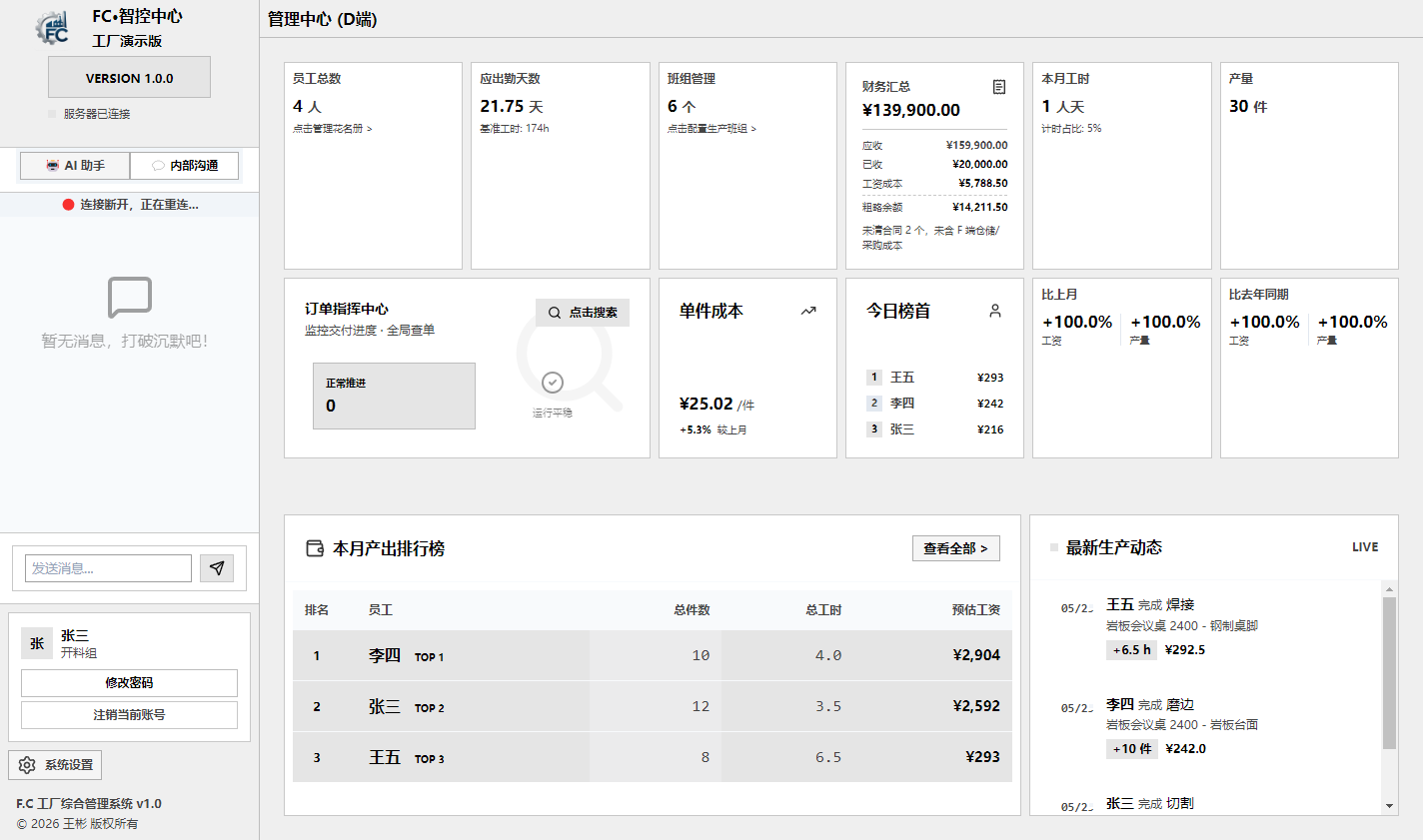Click the 总工时 column header

(x=823, y=610)
